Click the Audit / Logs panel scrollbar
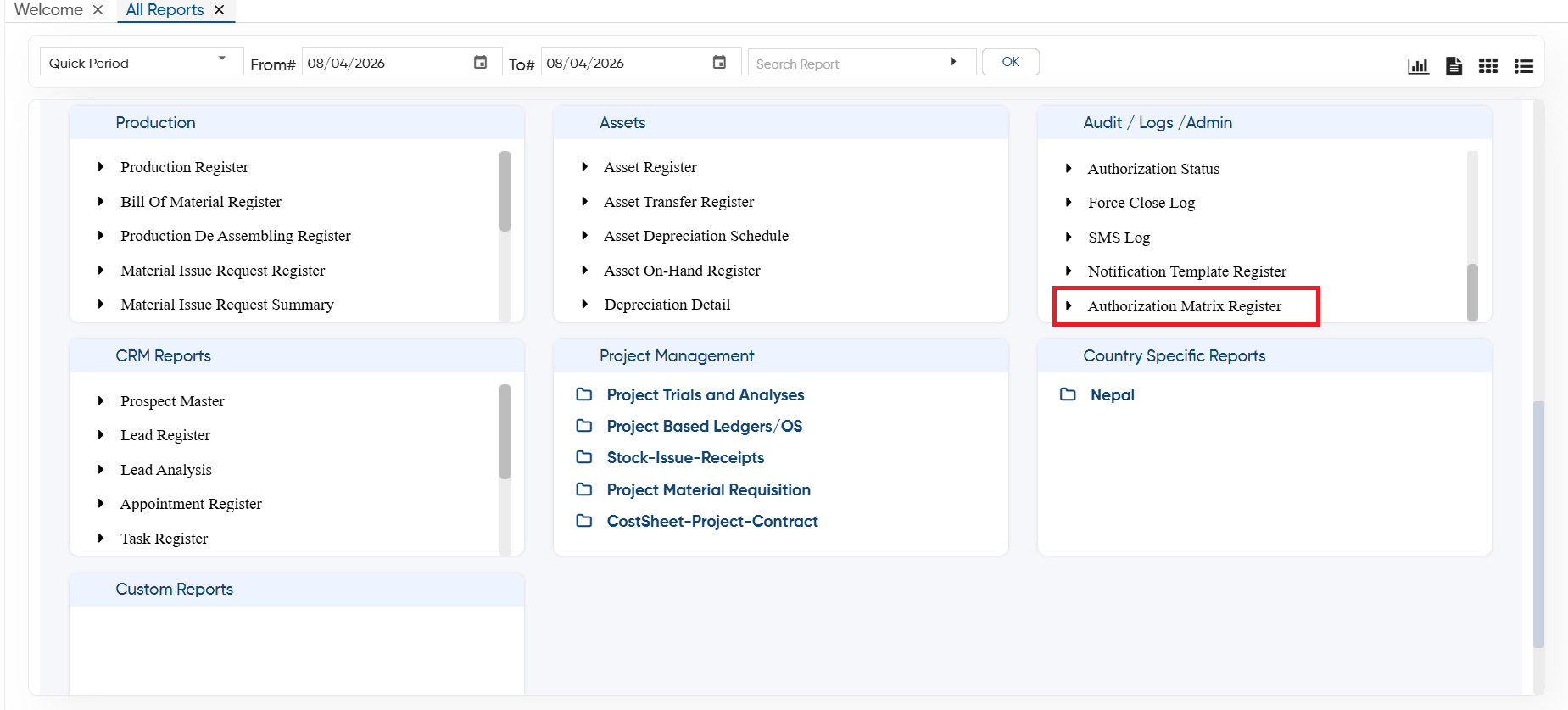This screenshot has width=1568, height=710. (x=1472, y=292)
